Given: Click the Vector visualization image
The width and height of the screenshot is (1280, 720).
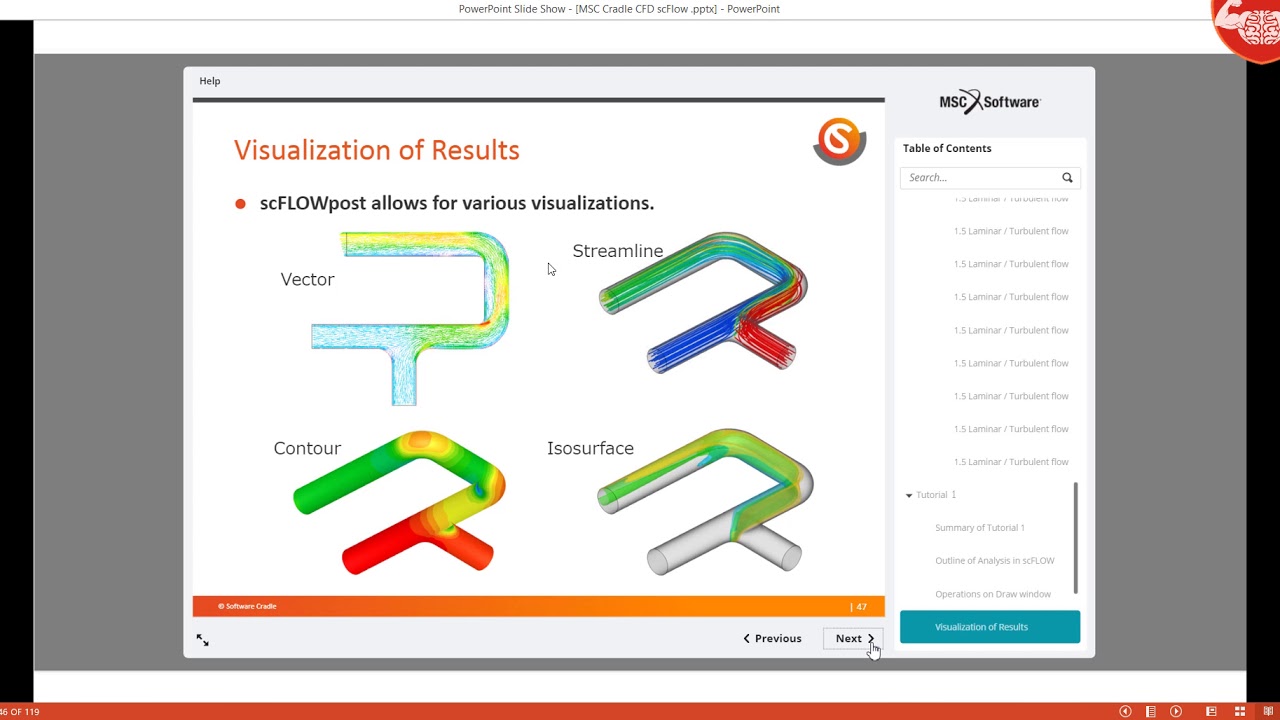Looking at the screenshot, I should [x=410, y=319].
